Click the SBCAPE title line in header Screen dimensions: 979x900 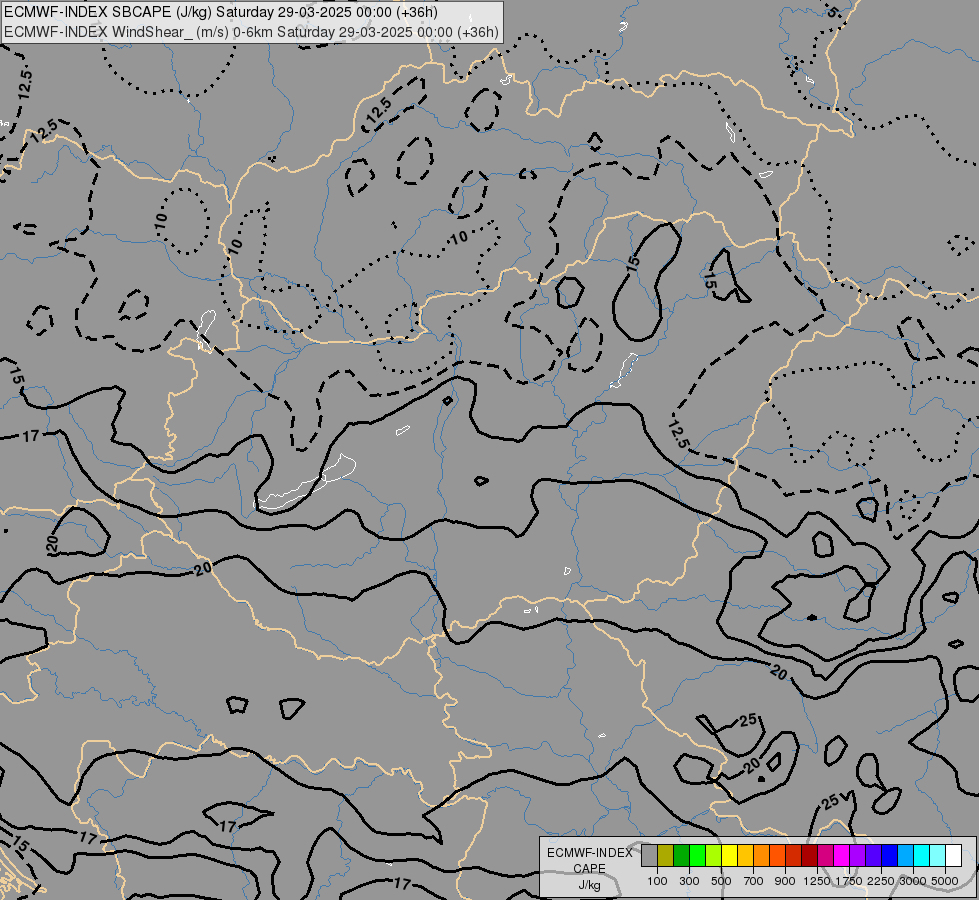(220, 12)
